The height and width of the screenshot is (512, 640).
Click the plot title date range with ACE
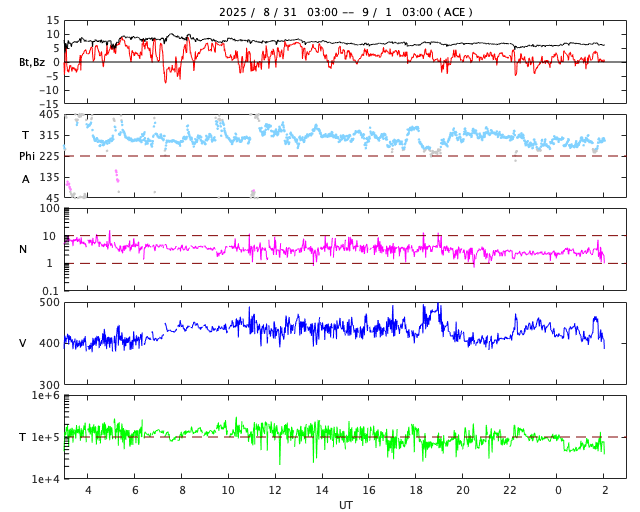345,12
